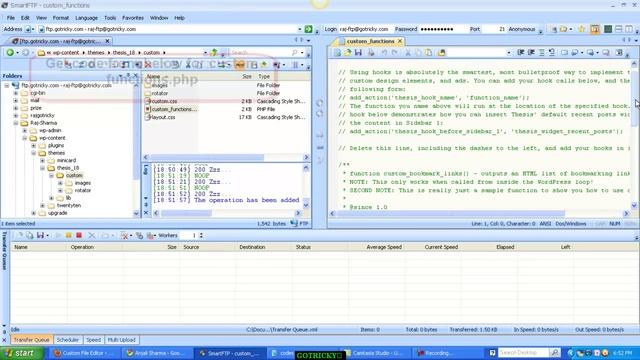This screenshot has height=360, width=640.
Task: Open the Camtasia Studio taskbar item
Action: pyautogui.click(x=376, y=353)
